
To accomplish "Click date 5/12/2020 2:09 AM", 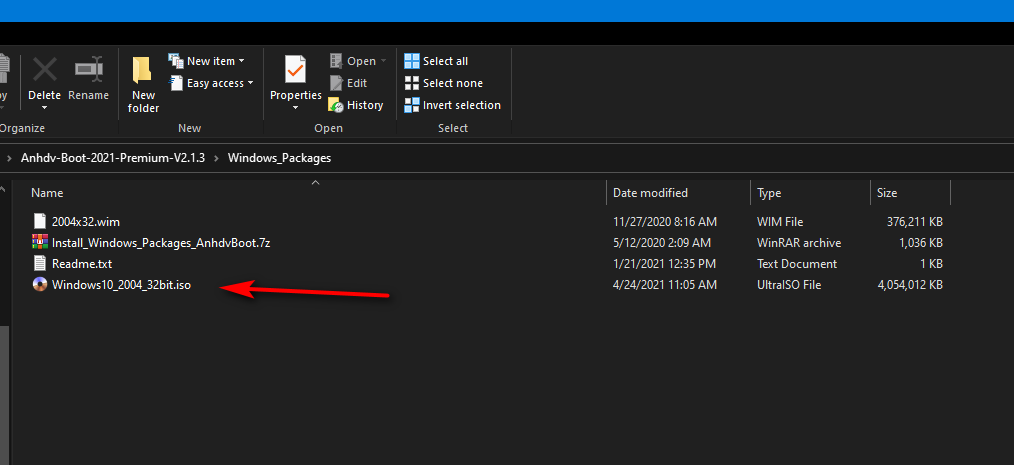I will 662,243.
